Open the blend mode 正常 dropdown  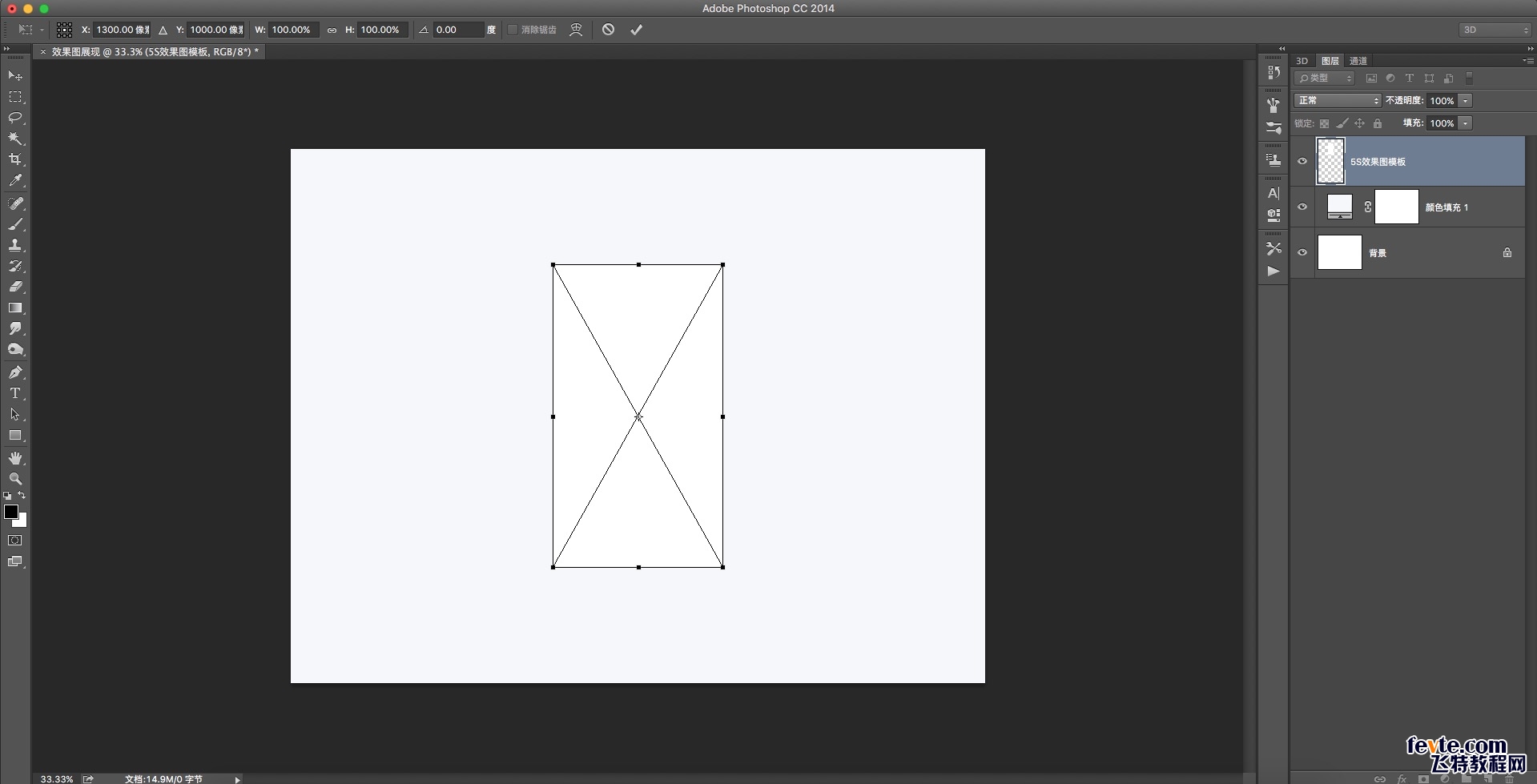click(1338, 101)
